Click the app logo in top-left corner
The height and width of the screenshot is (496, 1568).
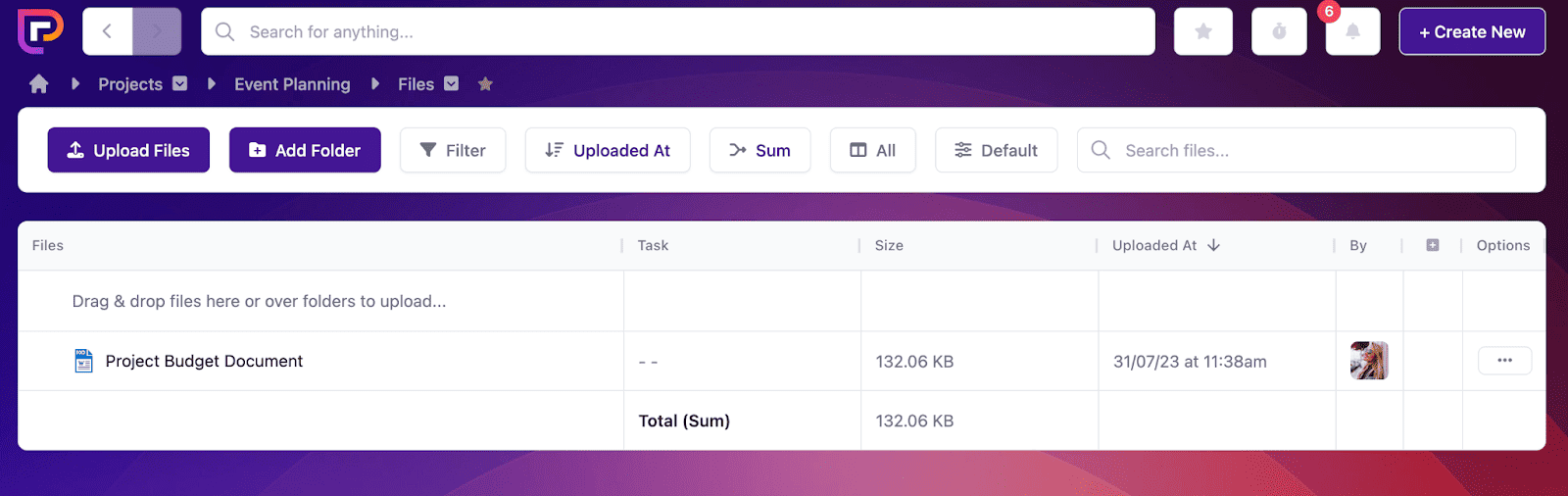pyautogui.click(x=40, y=31)
